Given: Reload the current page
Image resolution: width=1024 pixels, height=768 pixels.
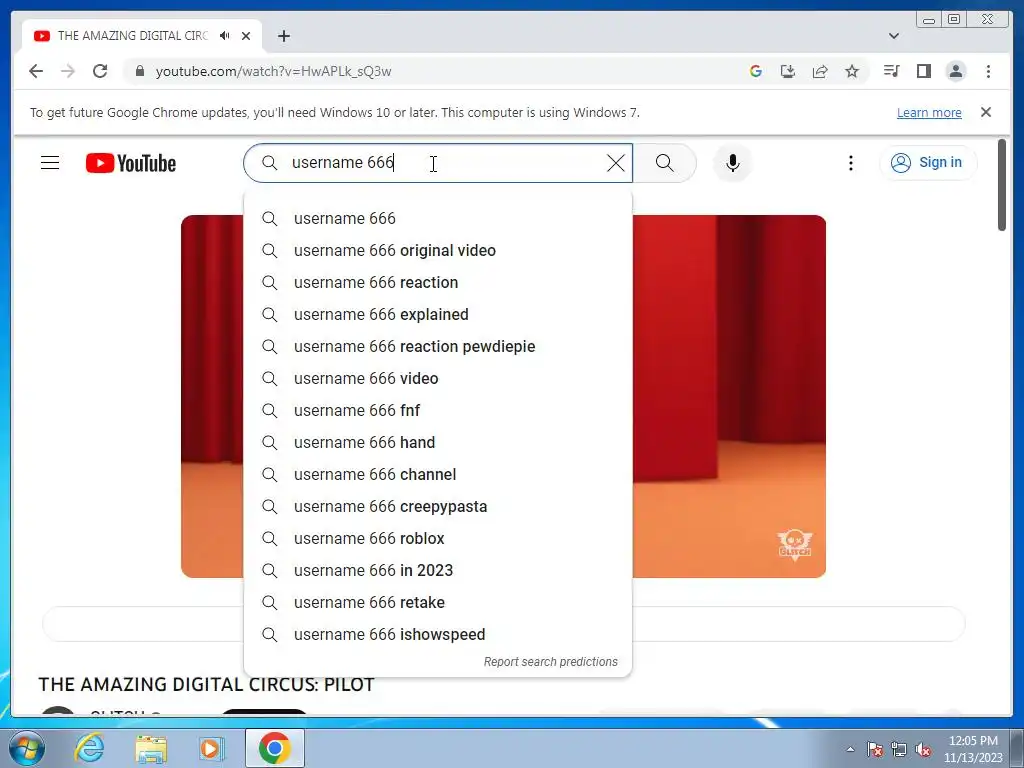Looking at the screenshot, I should 100,71.
